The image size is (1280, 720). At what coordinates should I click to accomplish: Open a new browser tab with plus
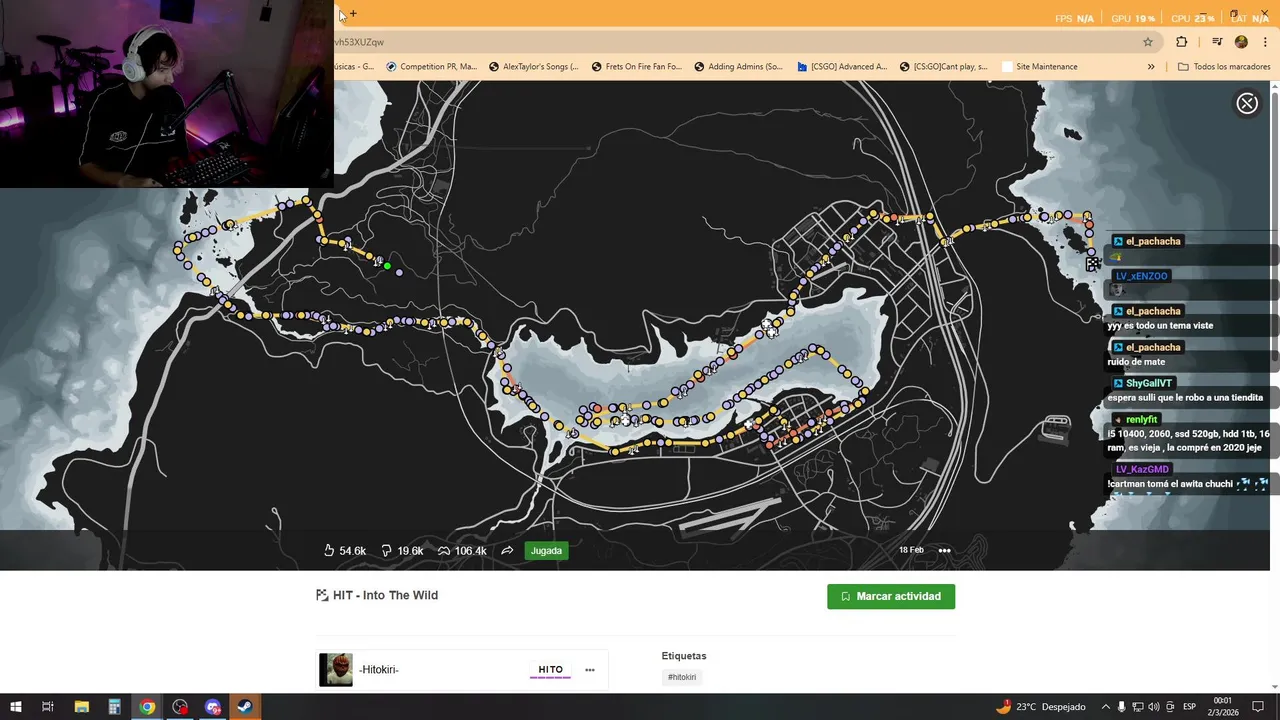353,13
